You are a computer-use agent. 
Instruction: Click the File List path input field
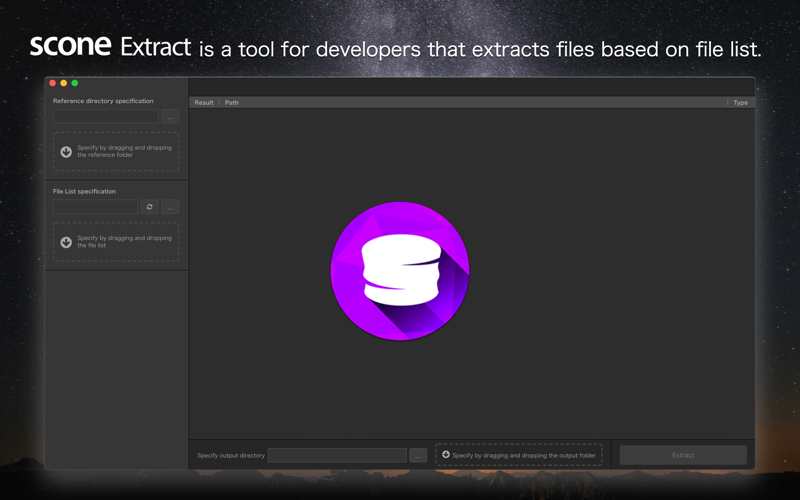tap(95, 207)
